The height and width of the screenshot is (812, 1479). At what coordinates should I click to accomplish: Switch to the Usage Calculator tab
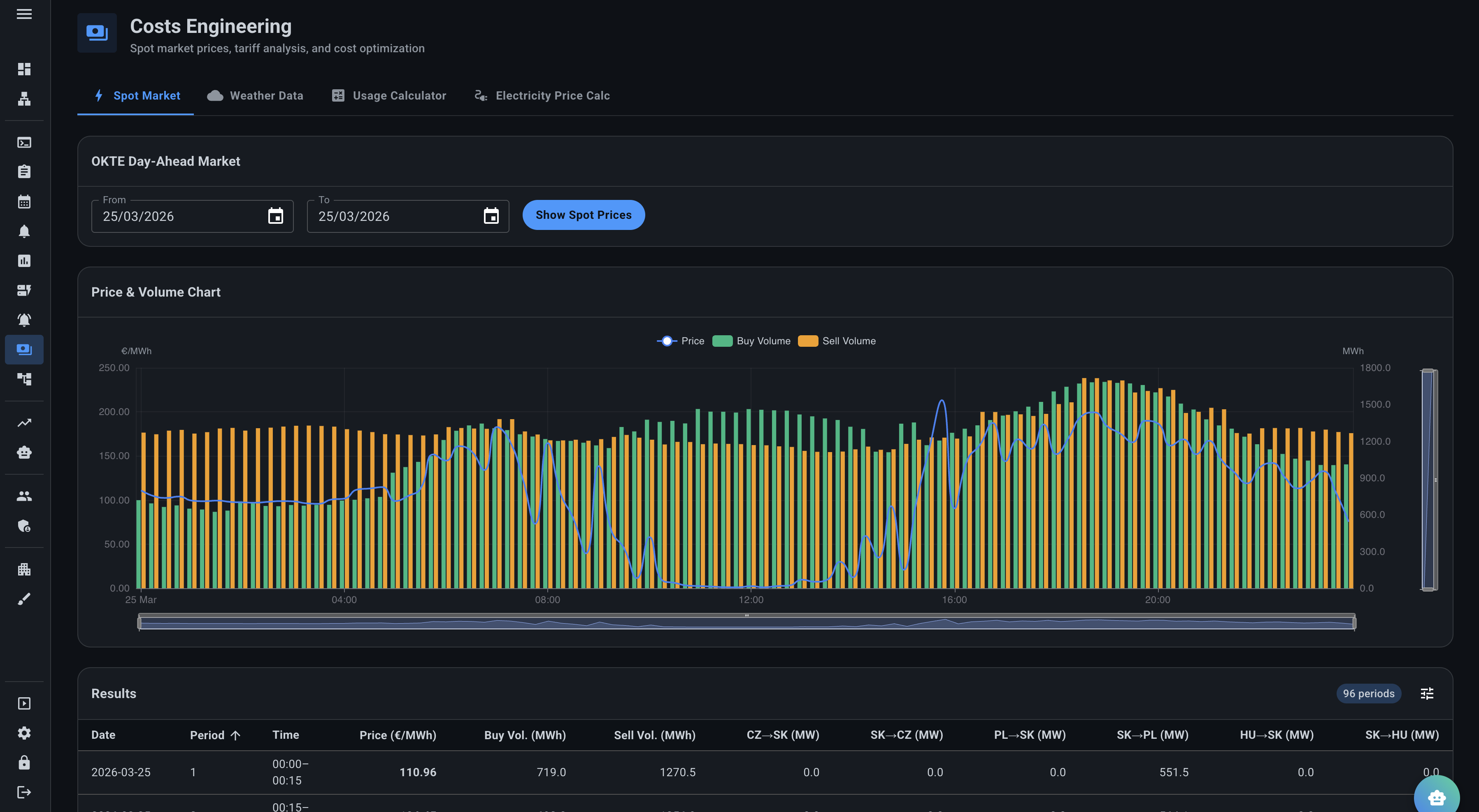point(389,96)
